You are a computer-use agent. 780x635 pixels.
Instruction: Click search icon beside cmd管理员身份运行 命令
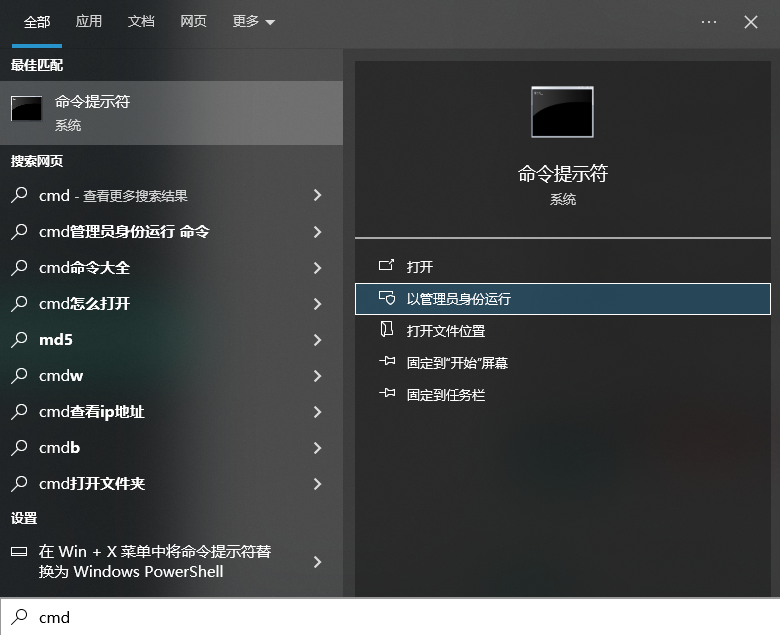click(19, 231)
